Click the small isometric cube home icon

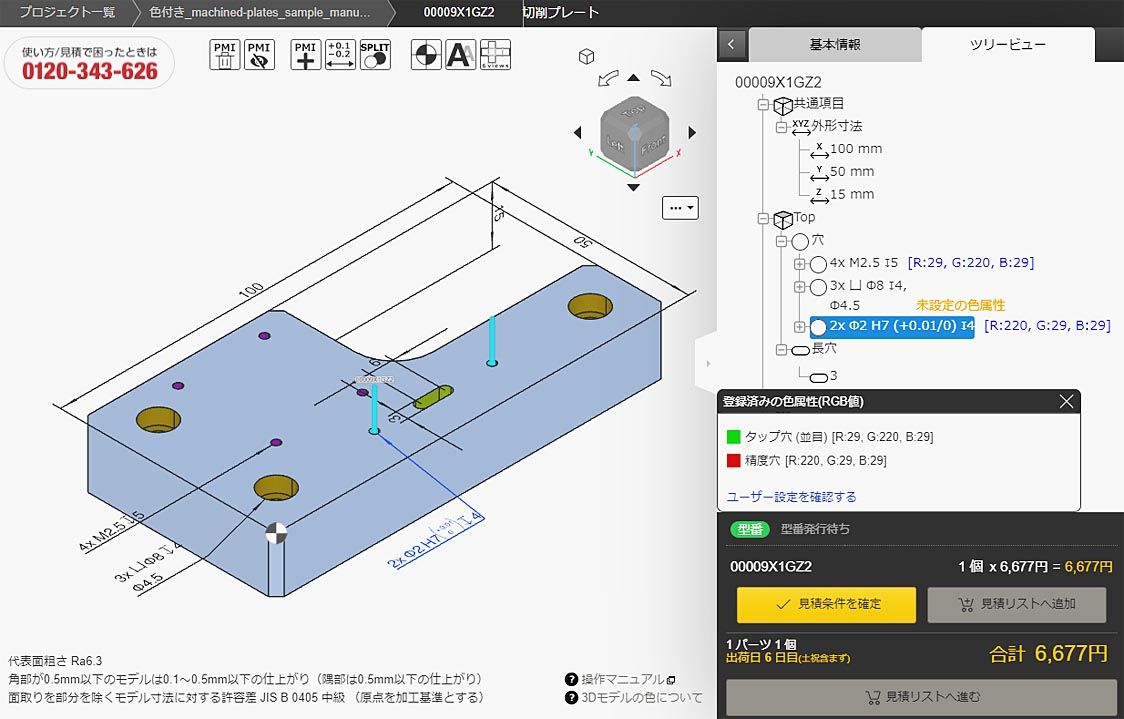[588, 55]
